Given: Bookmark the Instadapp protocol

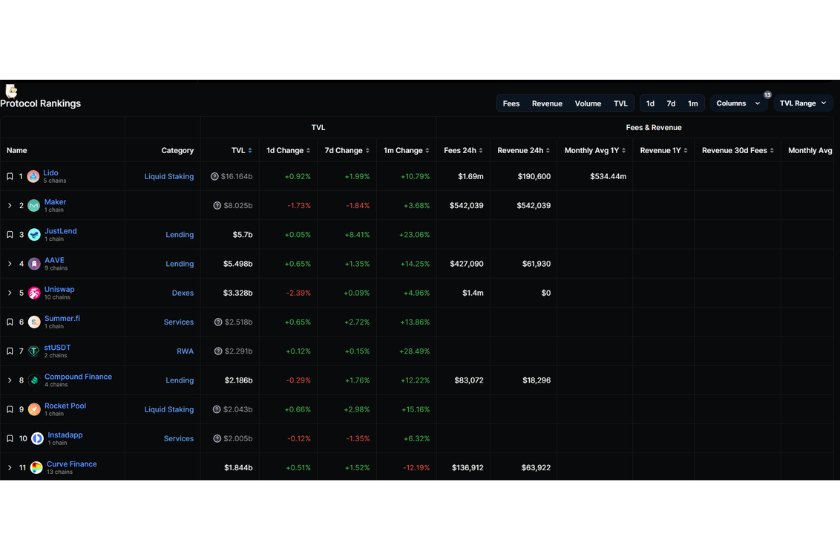Looking at the screenshot, I should click(x=10, y=438).
